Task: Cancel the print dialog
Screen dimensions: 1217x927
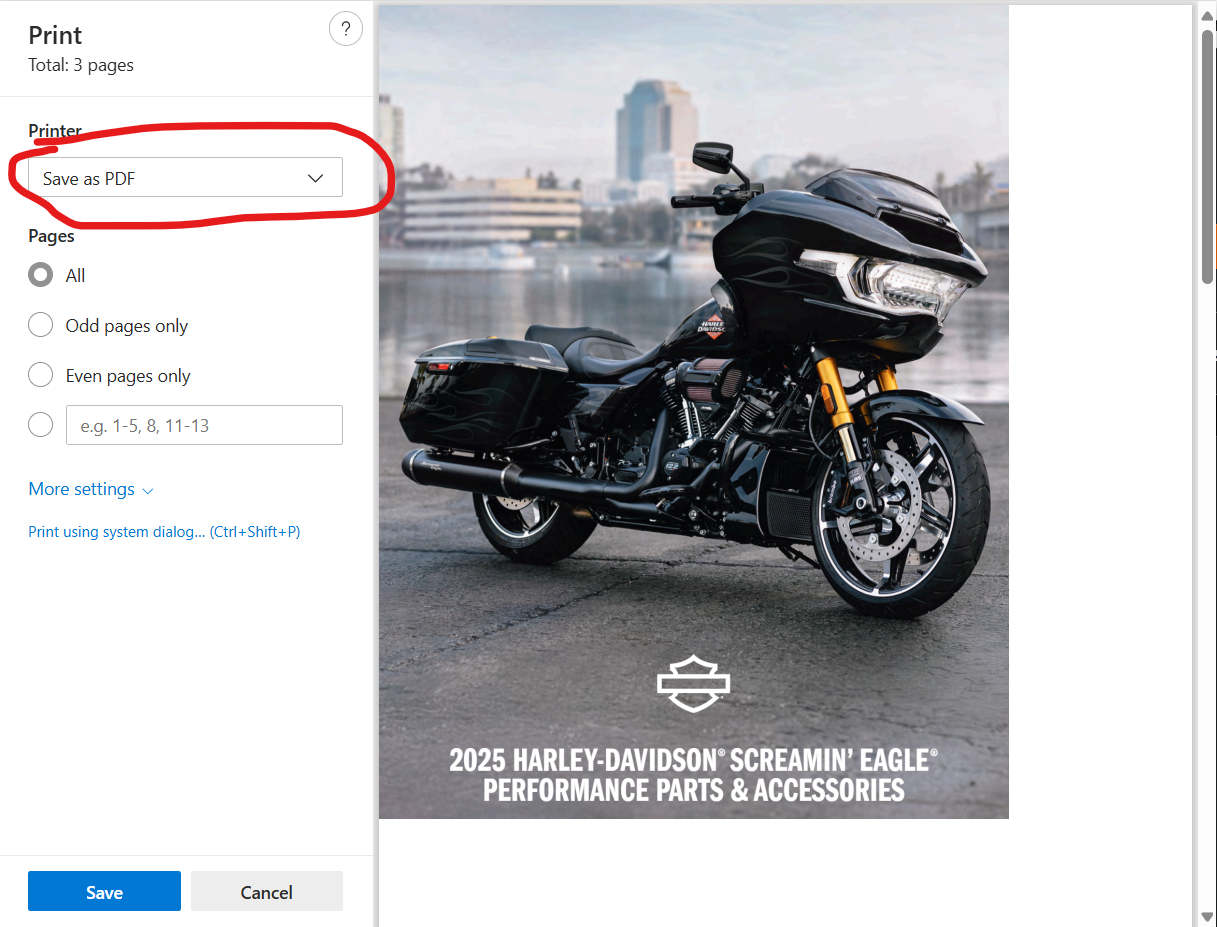Action: click(266, 892)
